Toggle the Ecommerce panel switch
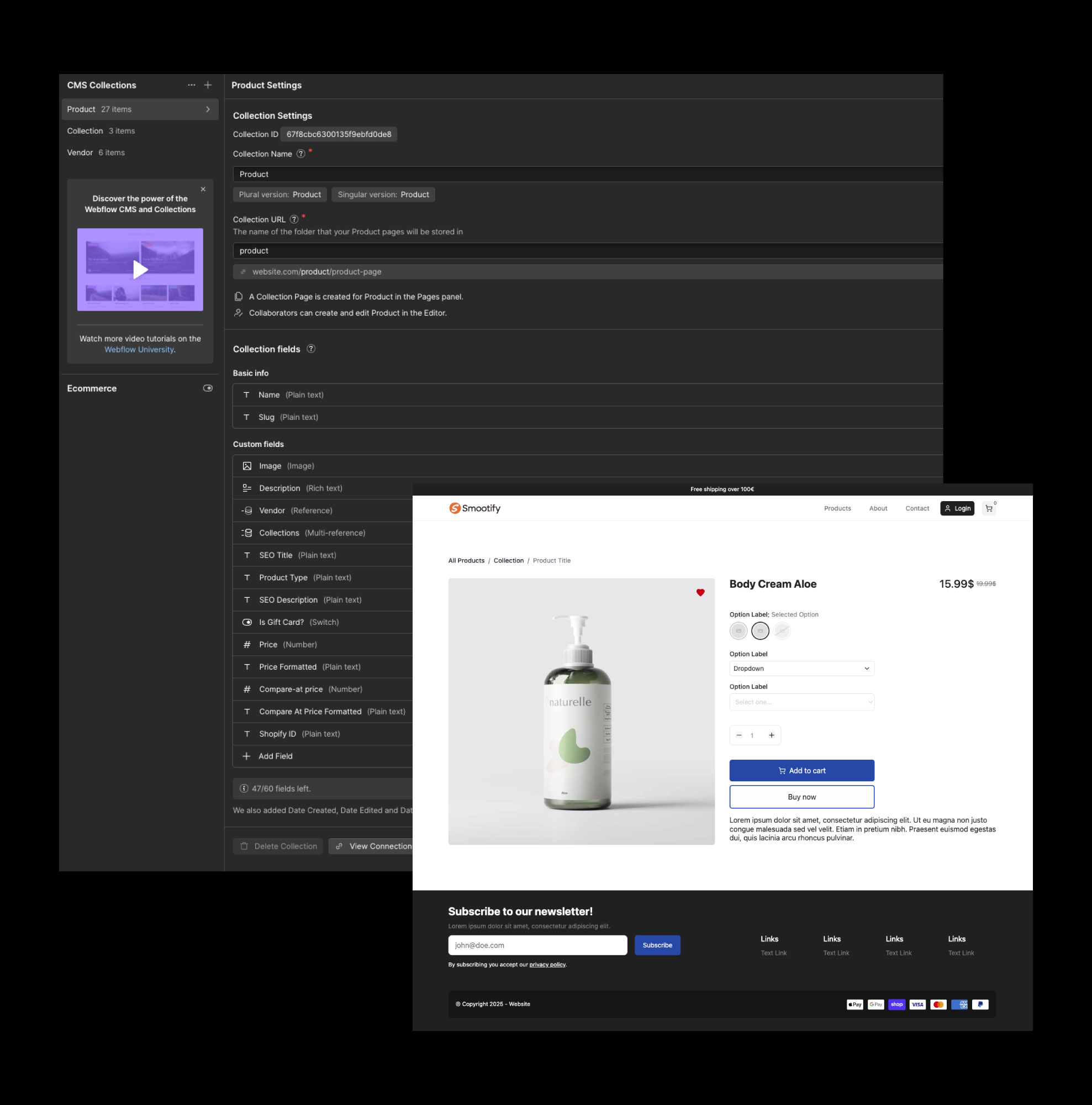 tap(208, 388)
